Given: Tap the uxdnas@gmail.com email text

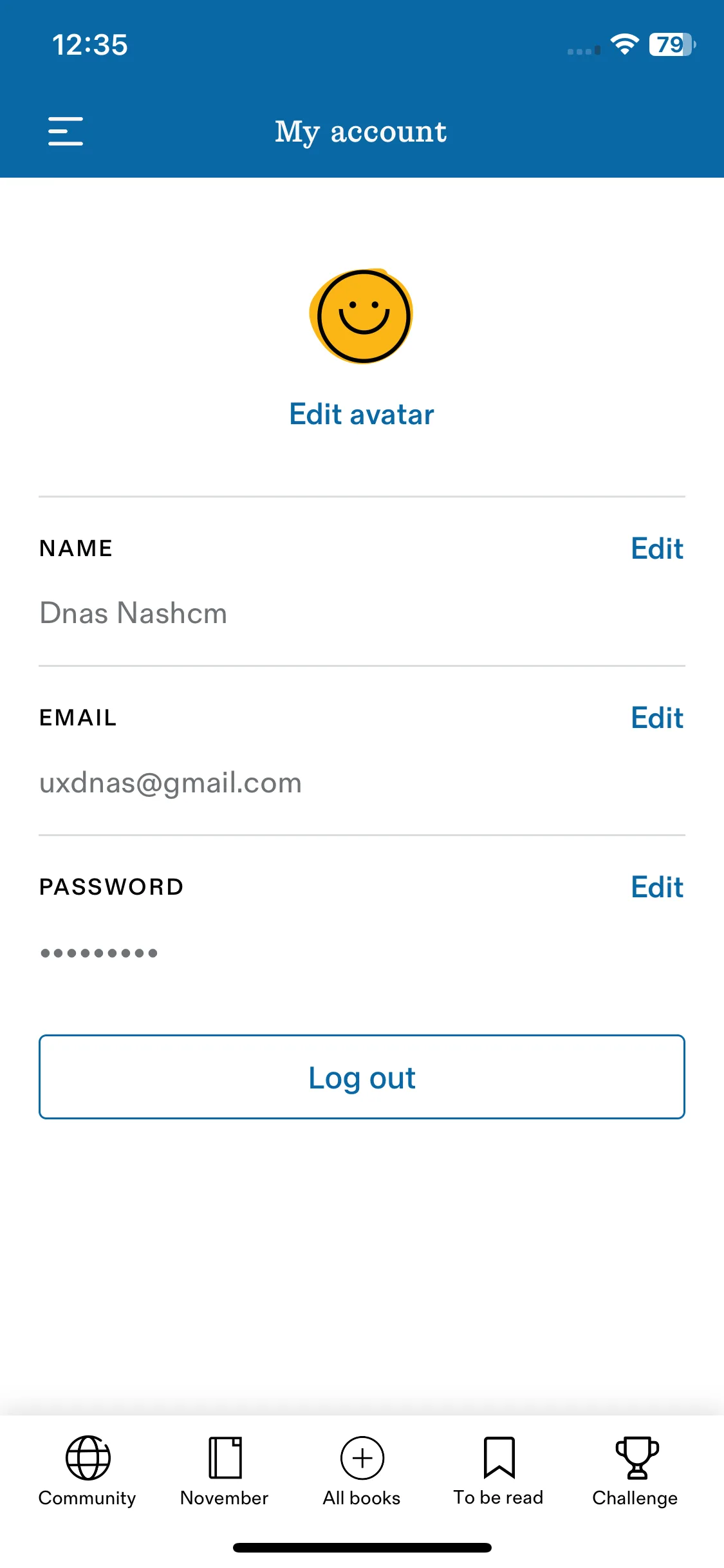Looking at the screenshot, I should (x=171, y=783).
